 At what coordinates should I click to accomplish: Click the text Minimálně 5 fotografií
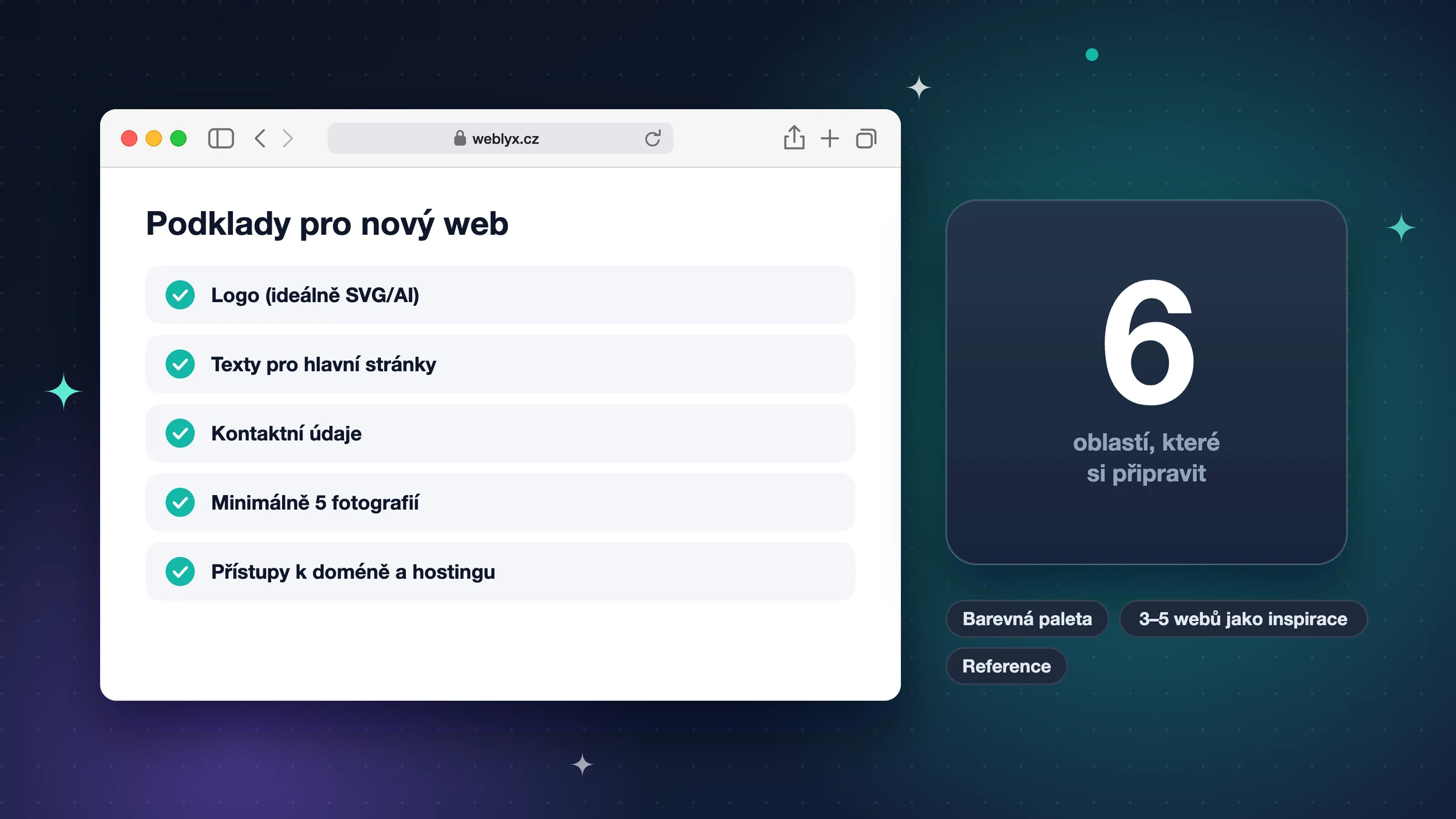click(315, 503)
